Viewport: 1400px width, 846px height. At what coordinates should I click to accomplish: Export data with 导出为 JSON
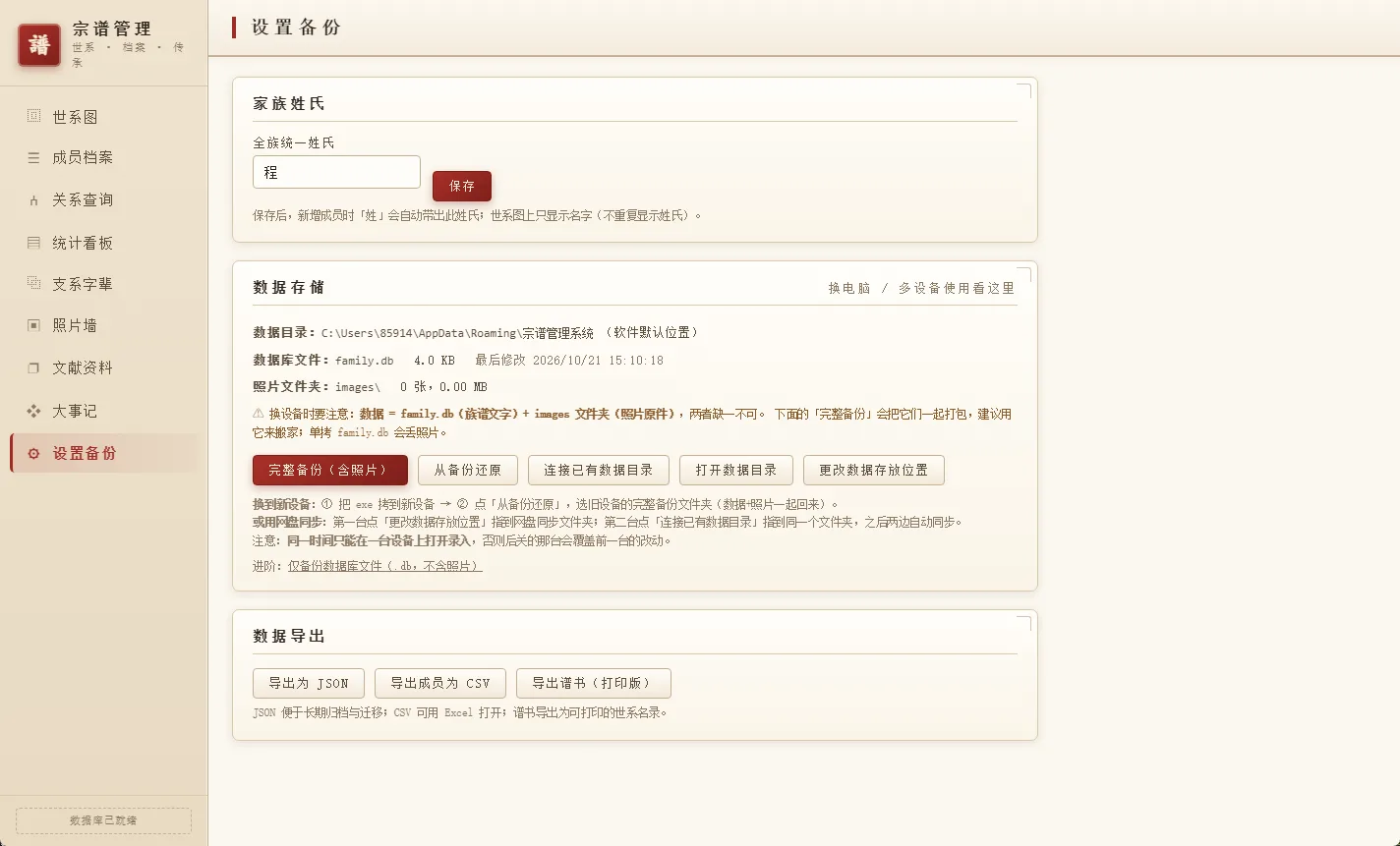[309, 683]
